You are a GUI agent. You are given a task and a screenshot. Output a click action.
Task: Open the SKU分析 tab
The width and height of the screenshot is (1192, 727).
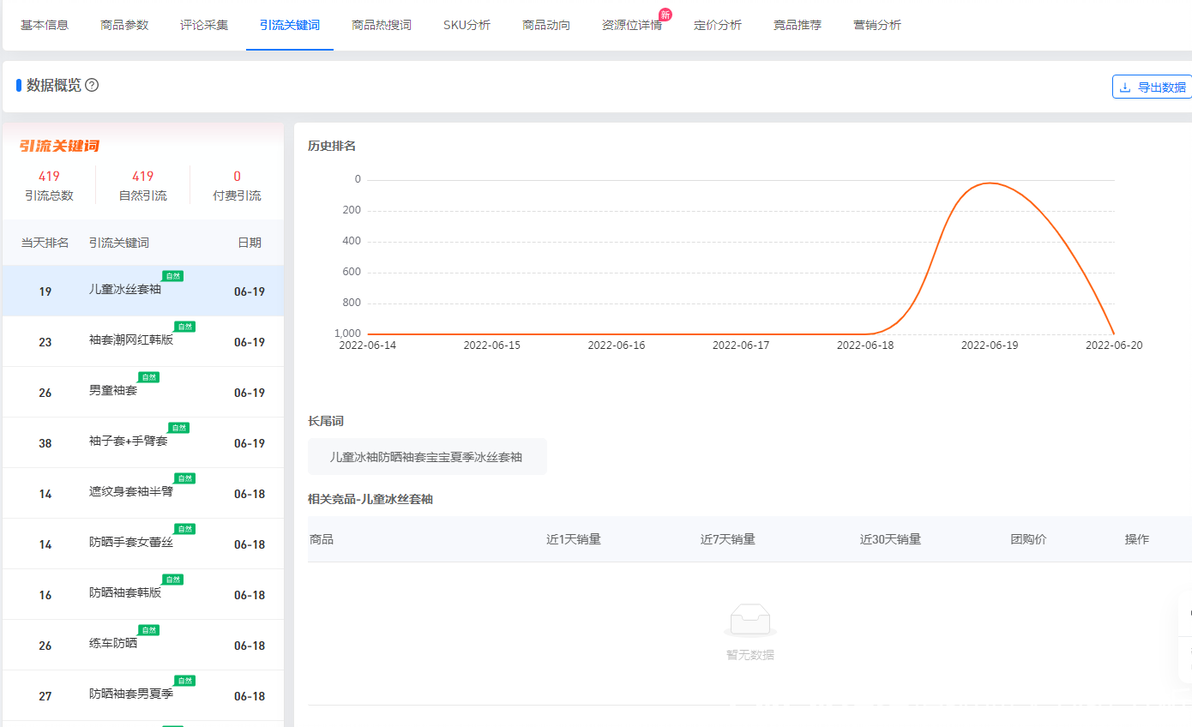pyautogui.click(x=465, y=25)
